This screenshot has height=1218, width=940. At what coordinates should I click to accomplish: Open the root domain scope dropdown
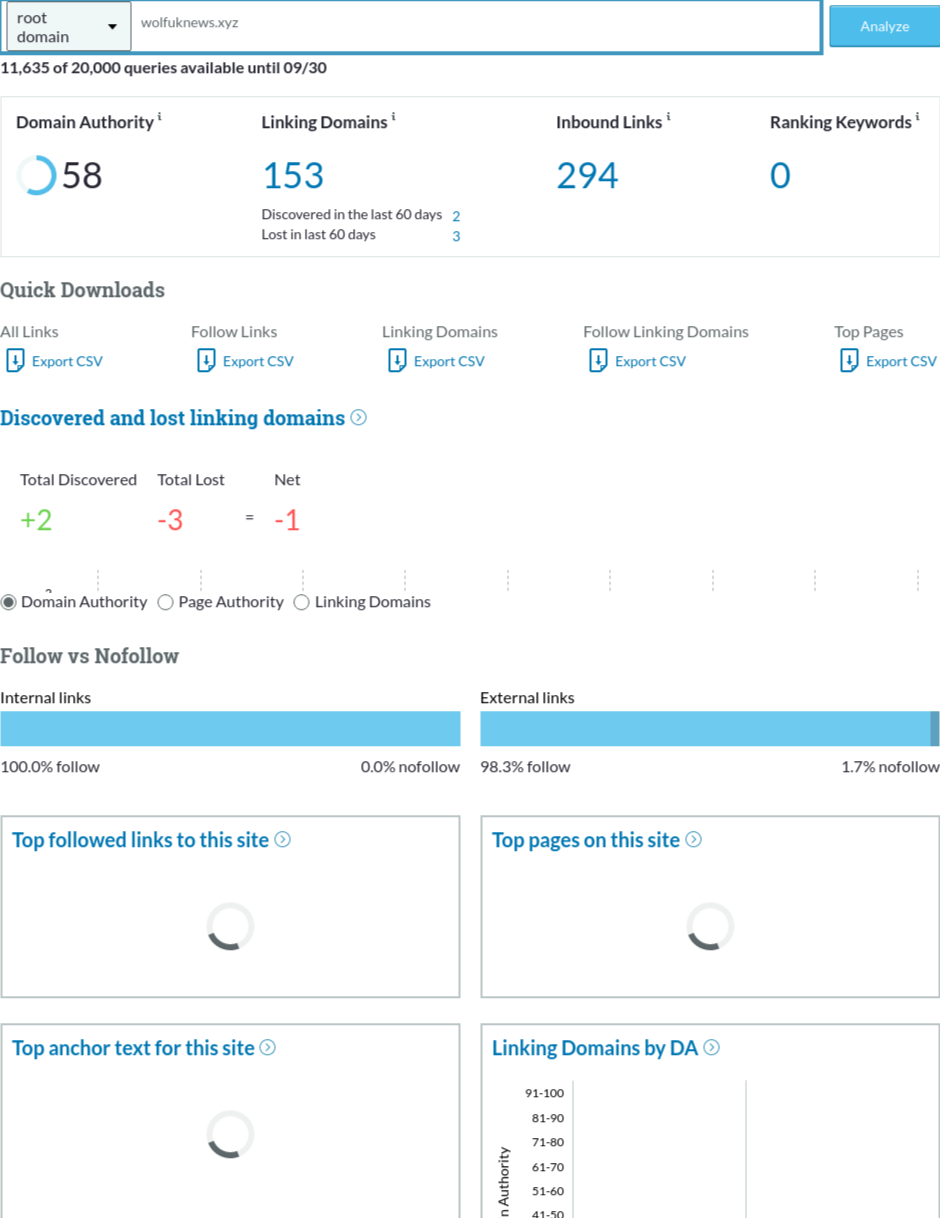point(68,27)
